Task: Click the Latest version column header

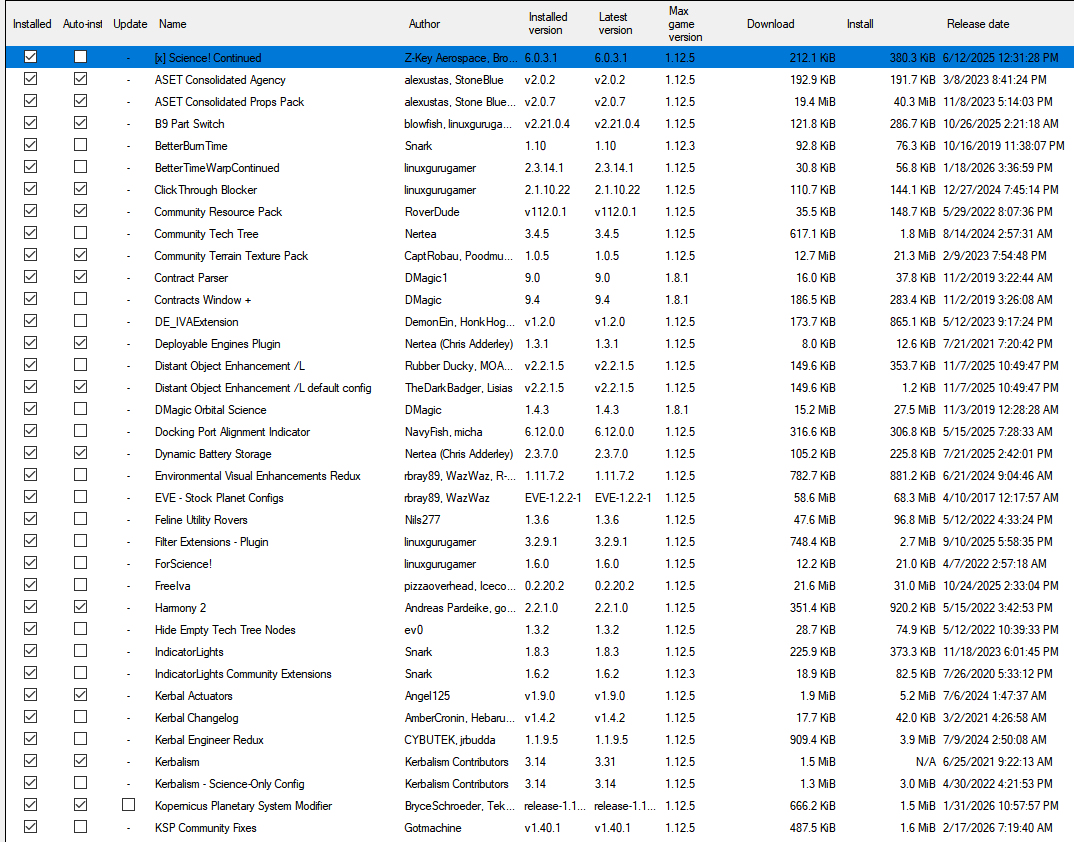Action: click(x=615, y=24)
